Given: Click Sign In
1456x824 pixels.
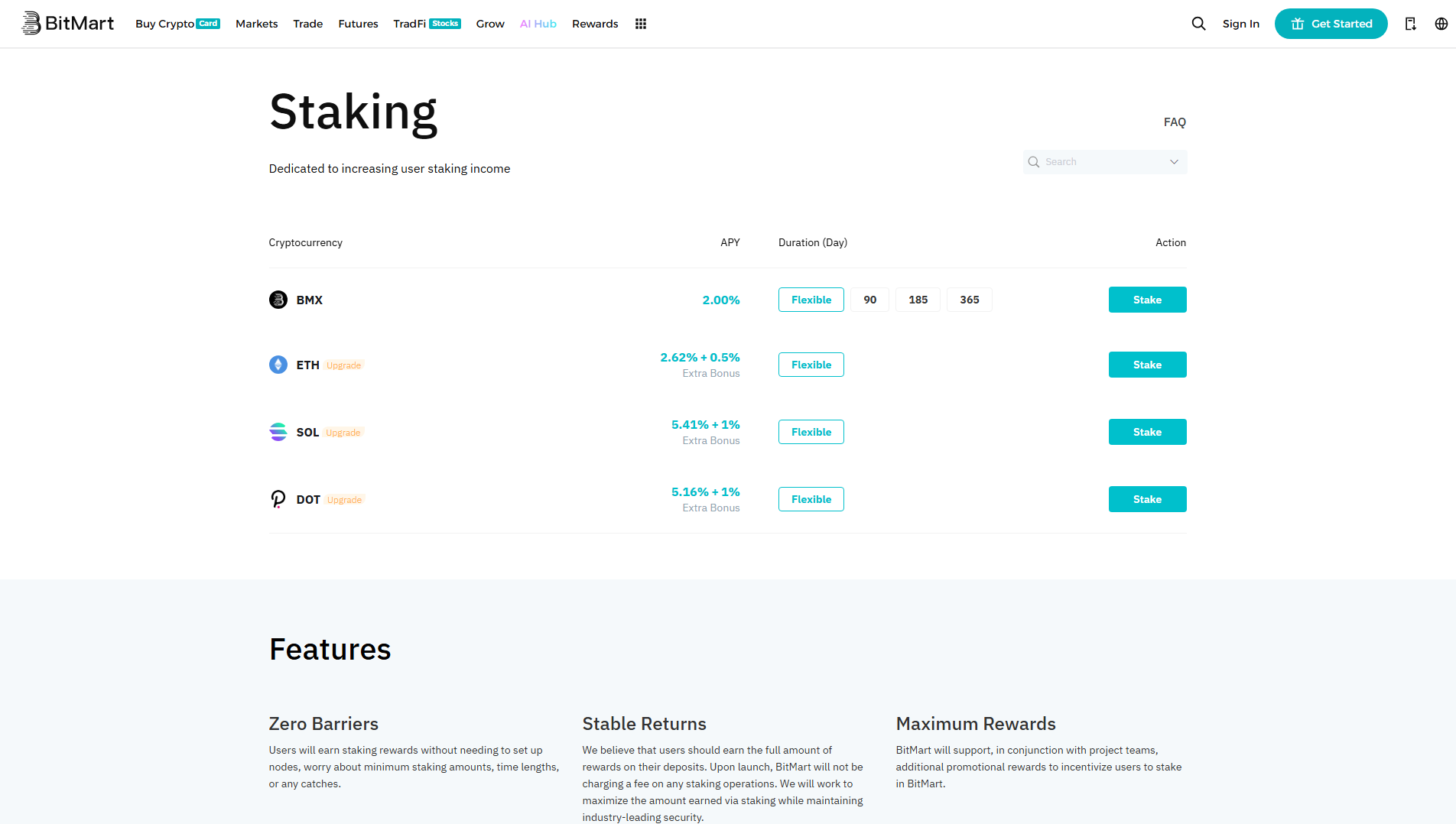Looking at the screenshot, I should coord(1240,24).
